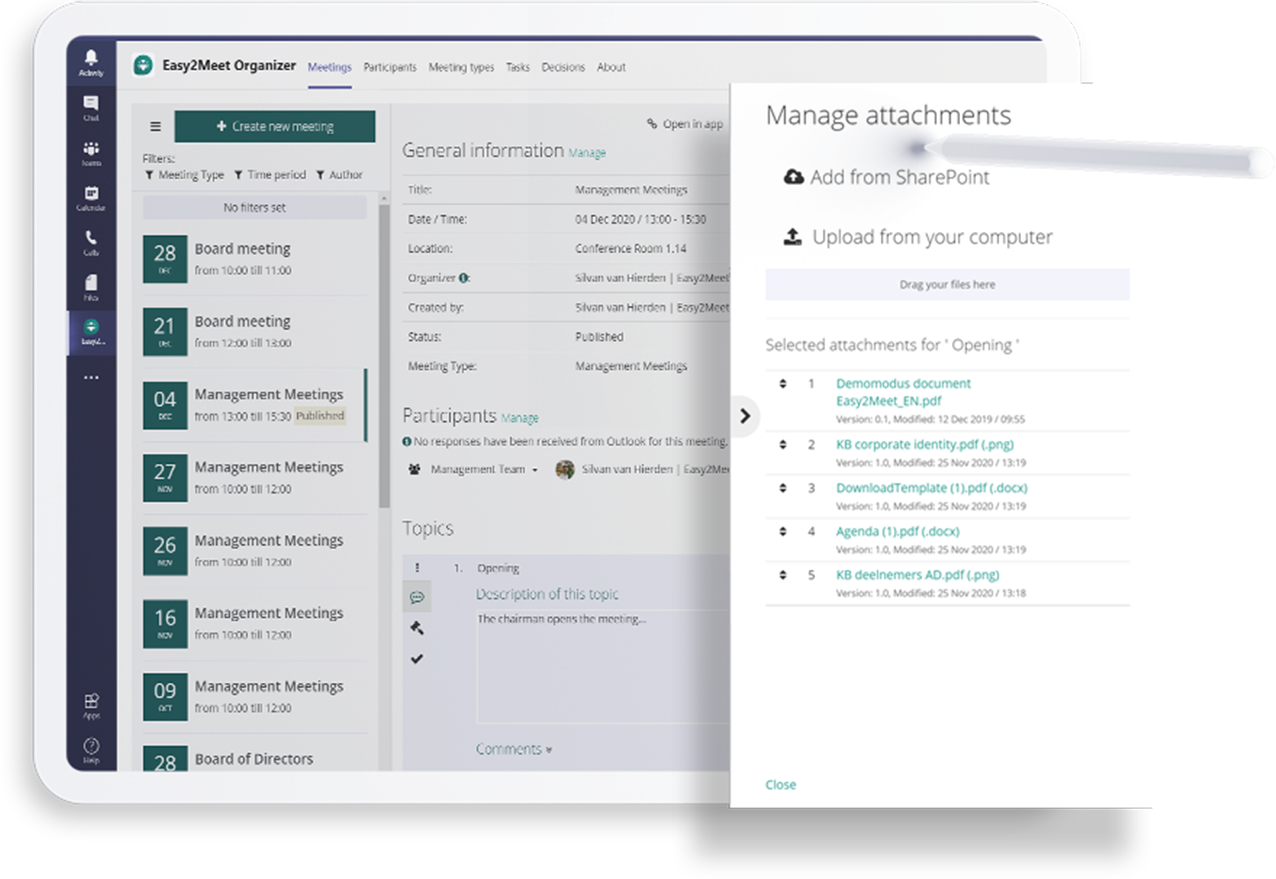Select the Board of Directors meeting

coord(255,758)
